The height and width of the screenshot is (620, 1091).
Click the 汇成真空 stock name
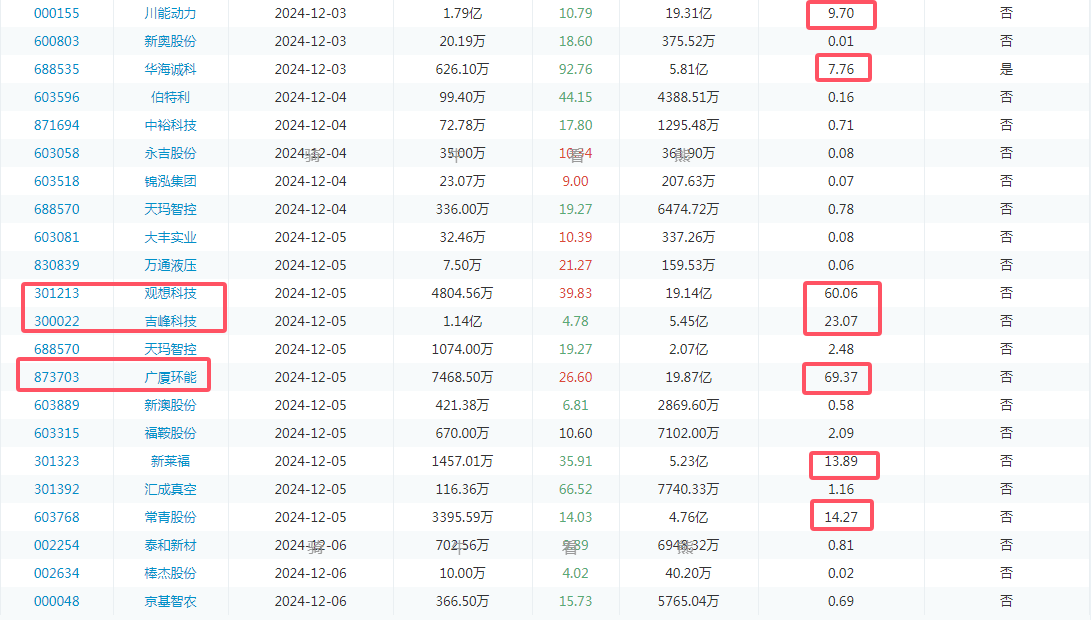tap(170, 489)
